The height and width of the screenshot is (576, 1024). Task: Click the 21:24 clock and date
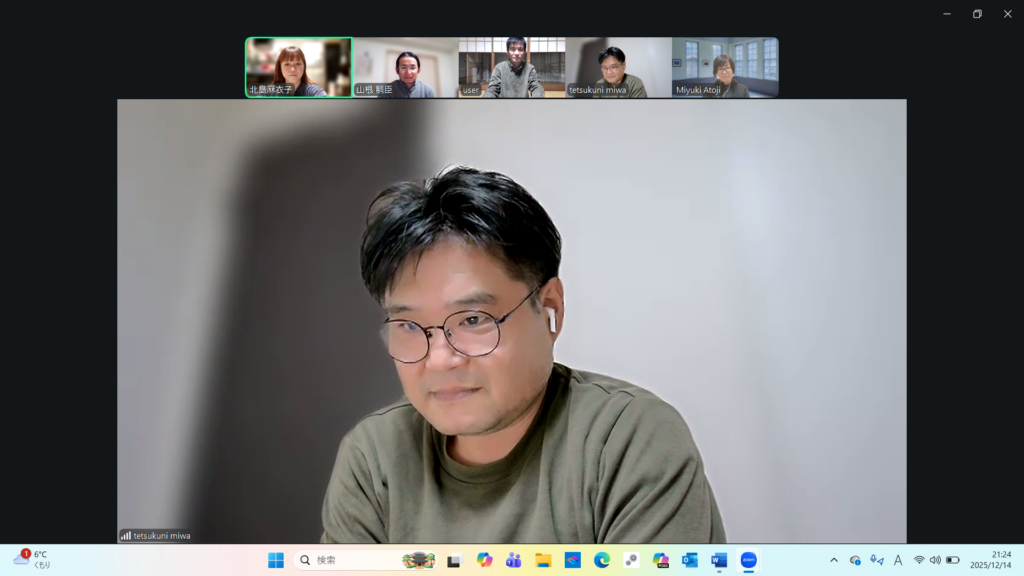(989, 559)
